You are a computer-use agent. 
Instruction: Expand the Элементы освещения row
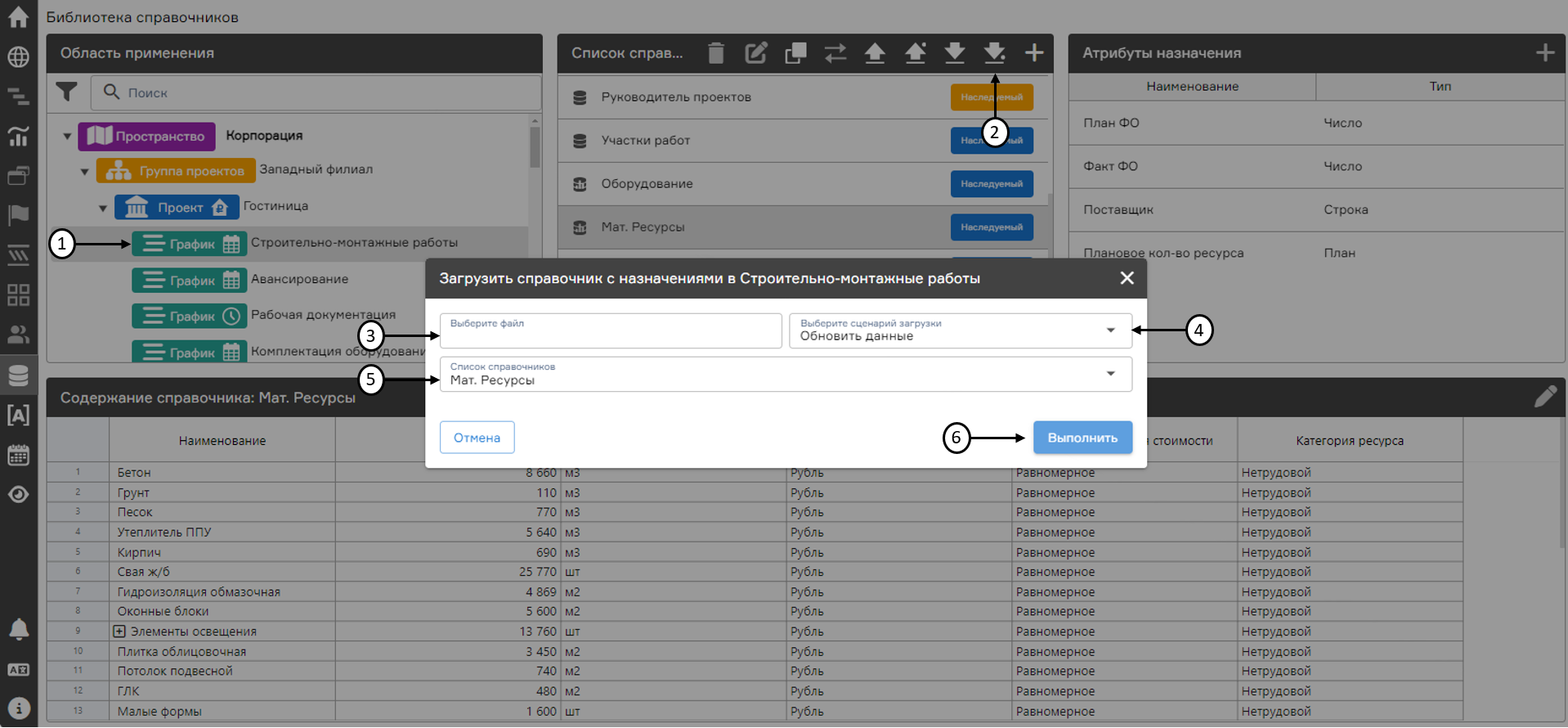coord(119,631)
